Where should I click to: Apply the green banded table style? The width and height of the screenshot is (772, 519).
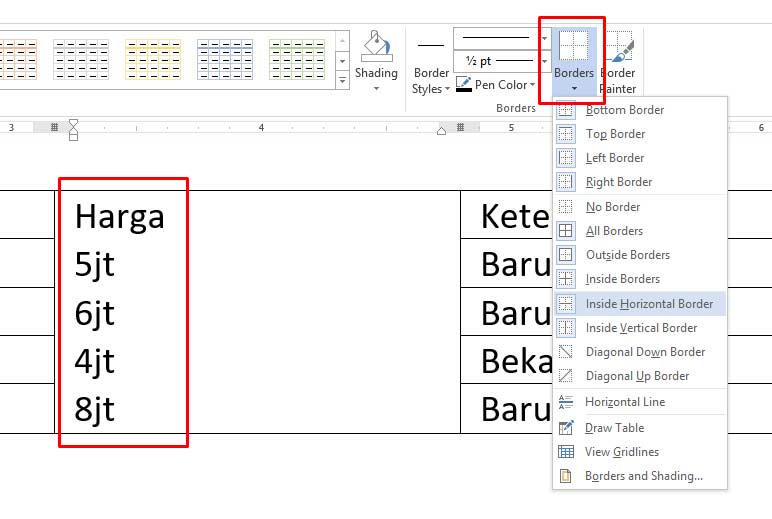pyautogui.click(x=297, y=60)
